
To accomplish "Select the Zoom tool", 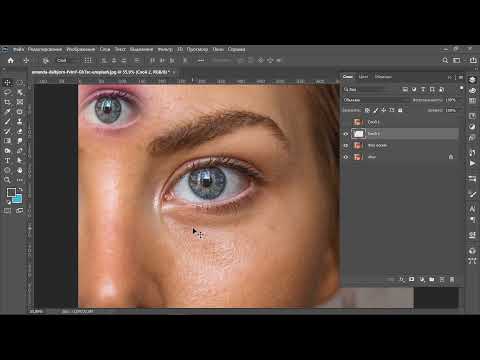I will point(7,180).
